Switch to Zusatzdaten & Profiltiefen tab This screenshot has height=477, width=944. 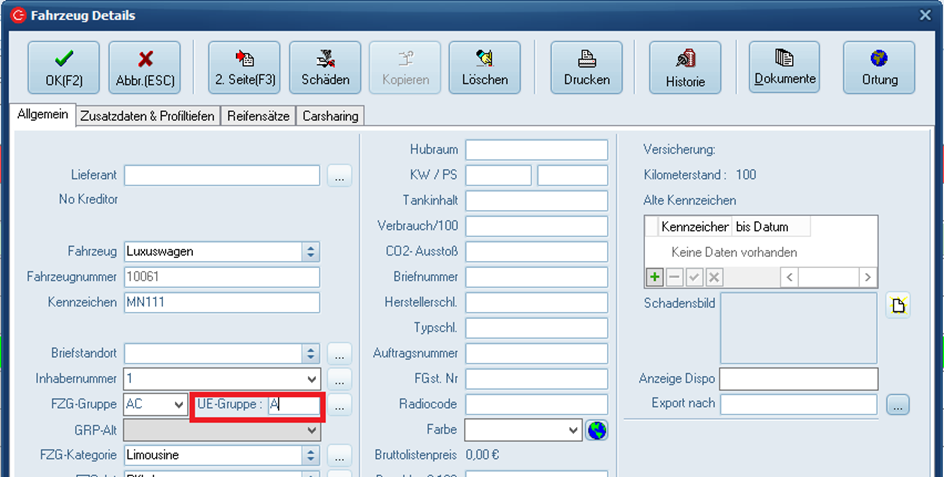pos(147,116)
